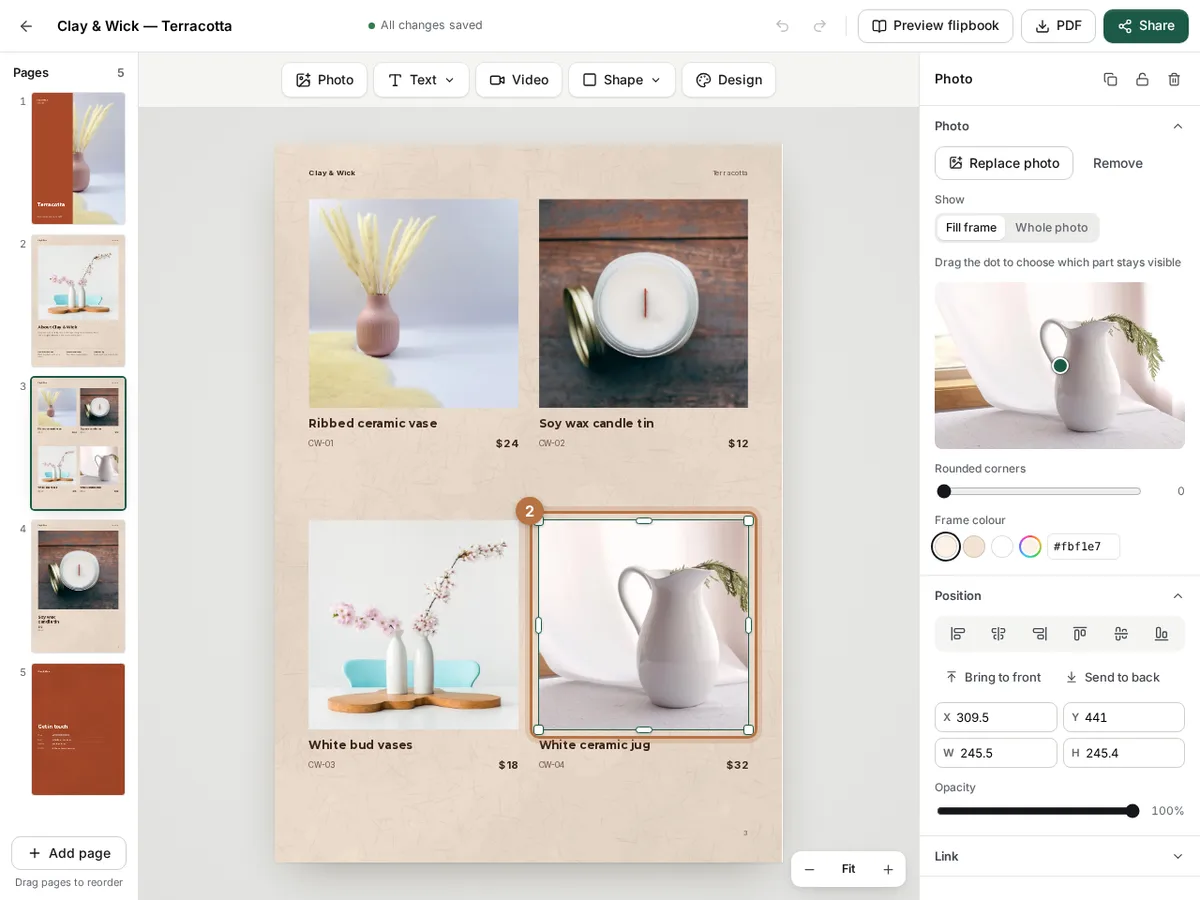
Task: Delete the selected photo with trash icon
Action: [x=1174, y=79]
